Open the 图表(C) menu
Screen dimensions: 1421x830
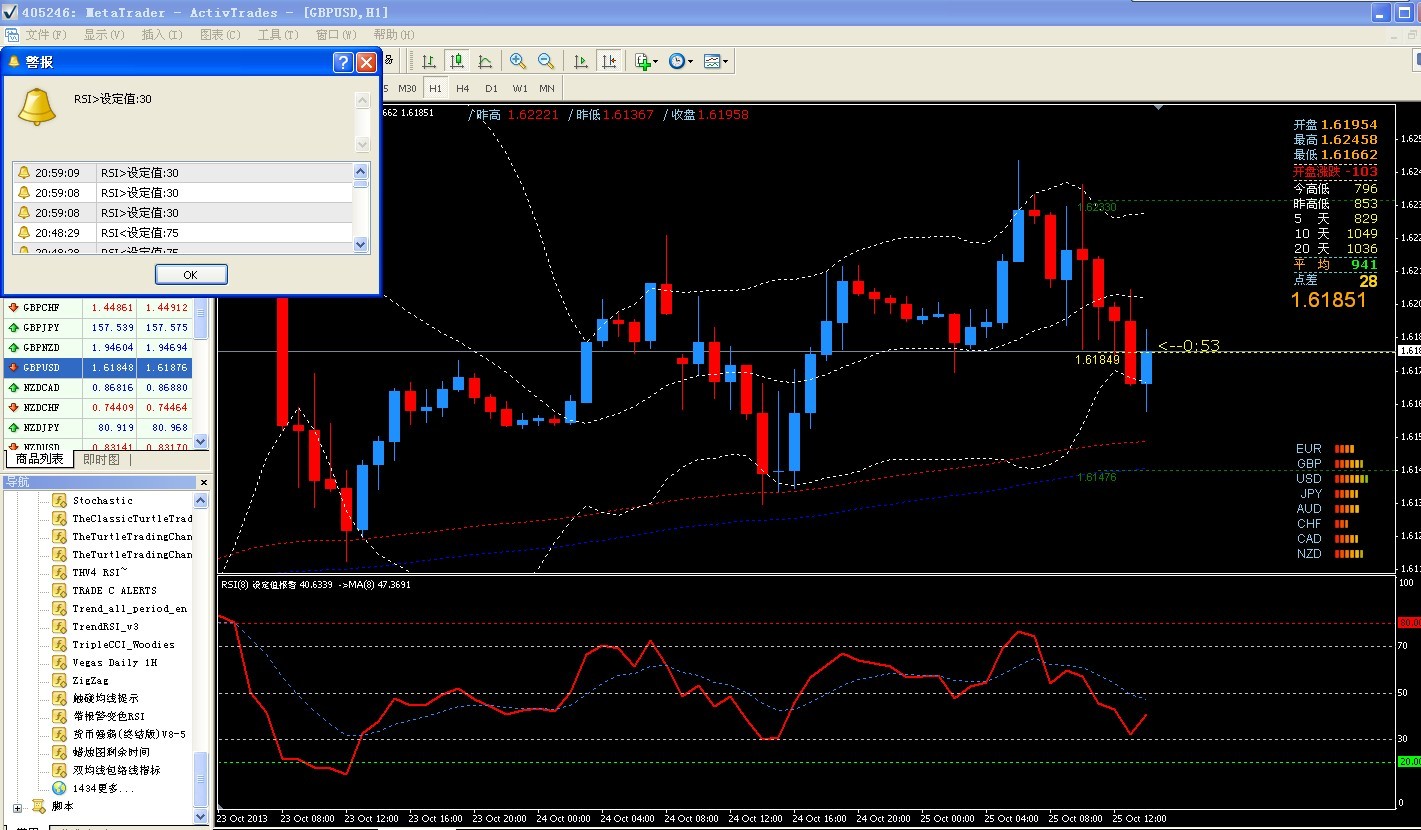pyautogui.click(x=220, y=35)
